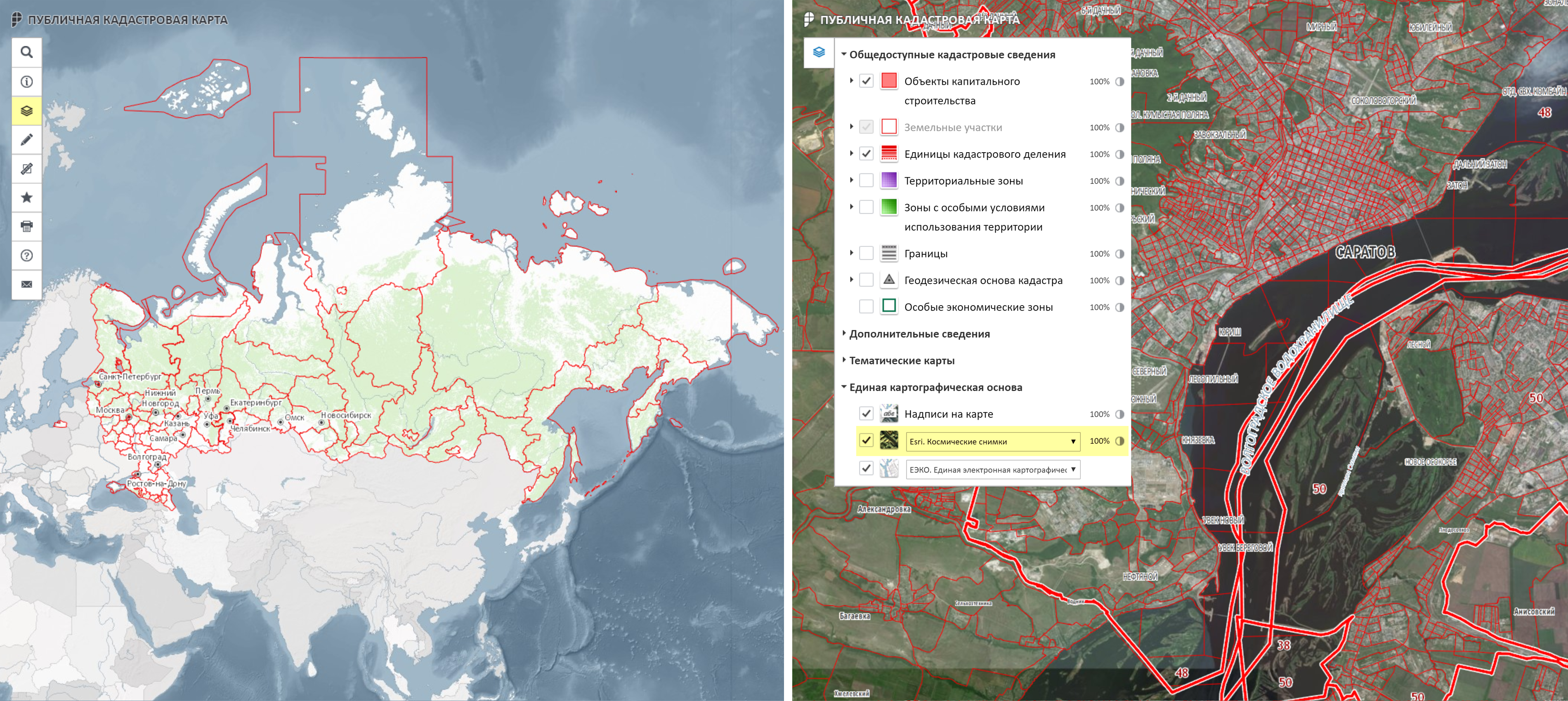The image size is (1568, 701).
Task: Select the pencil drawing tool
Action: (27, 140)
